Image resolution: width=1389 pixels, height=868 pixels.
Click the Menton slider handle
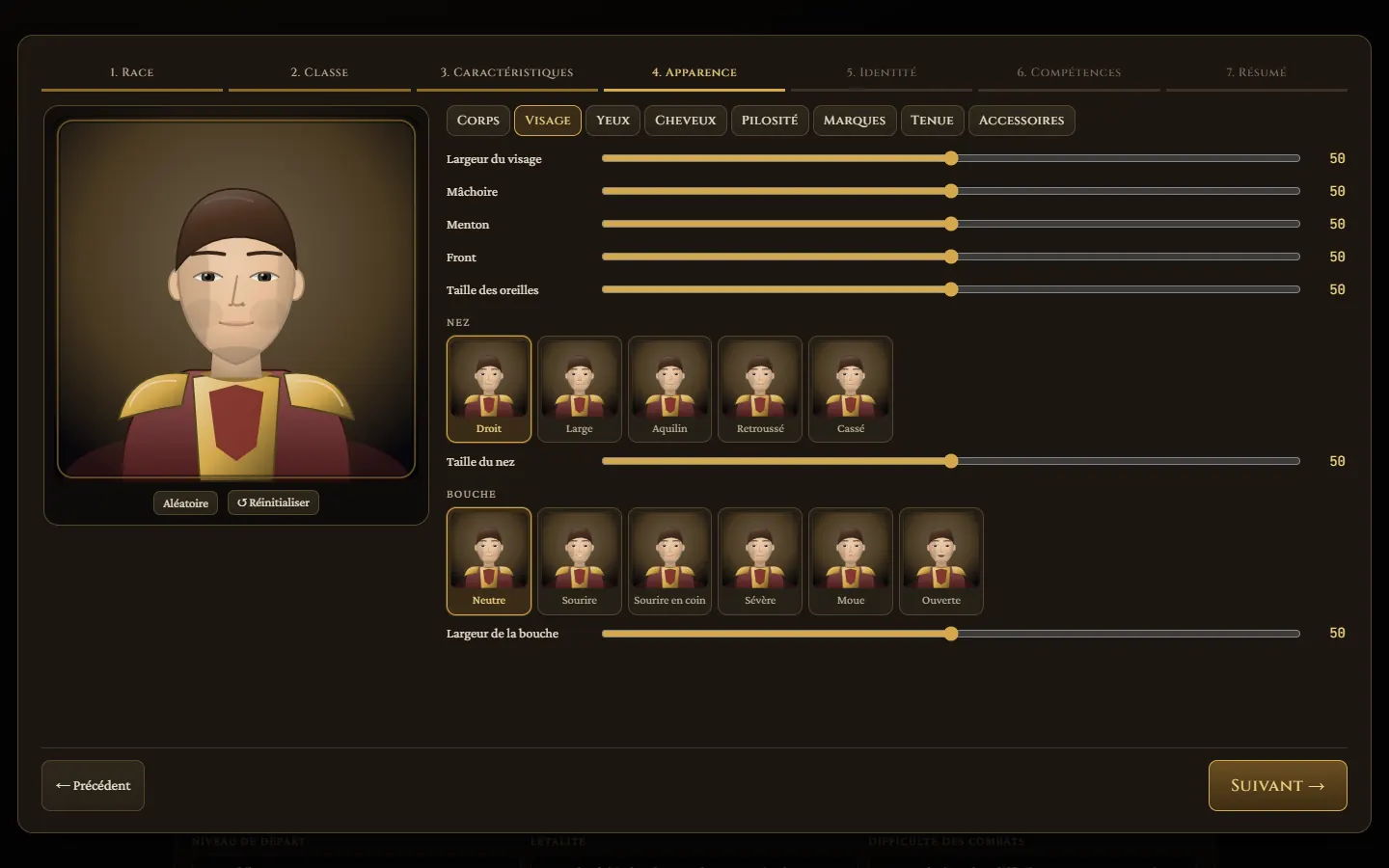click(951, 224)
